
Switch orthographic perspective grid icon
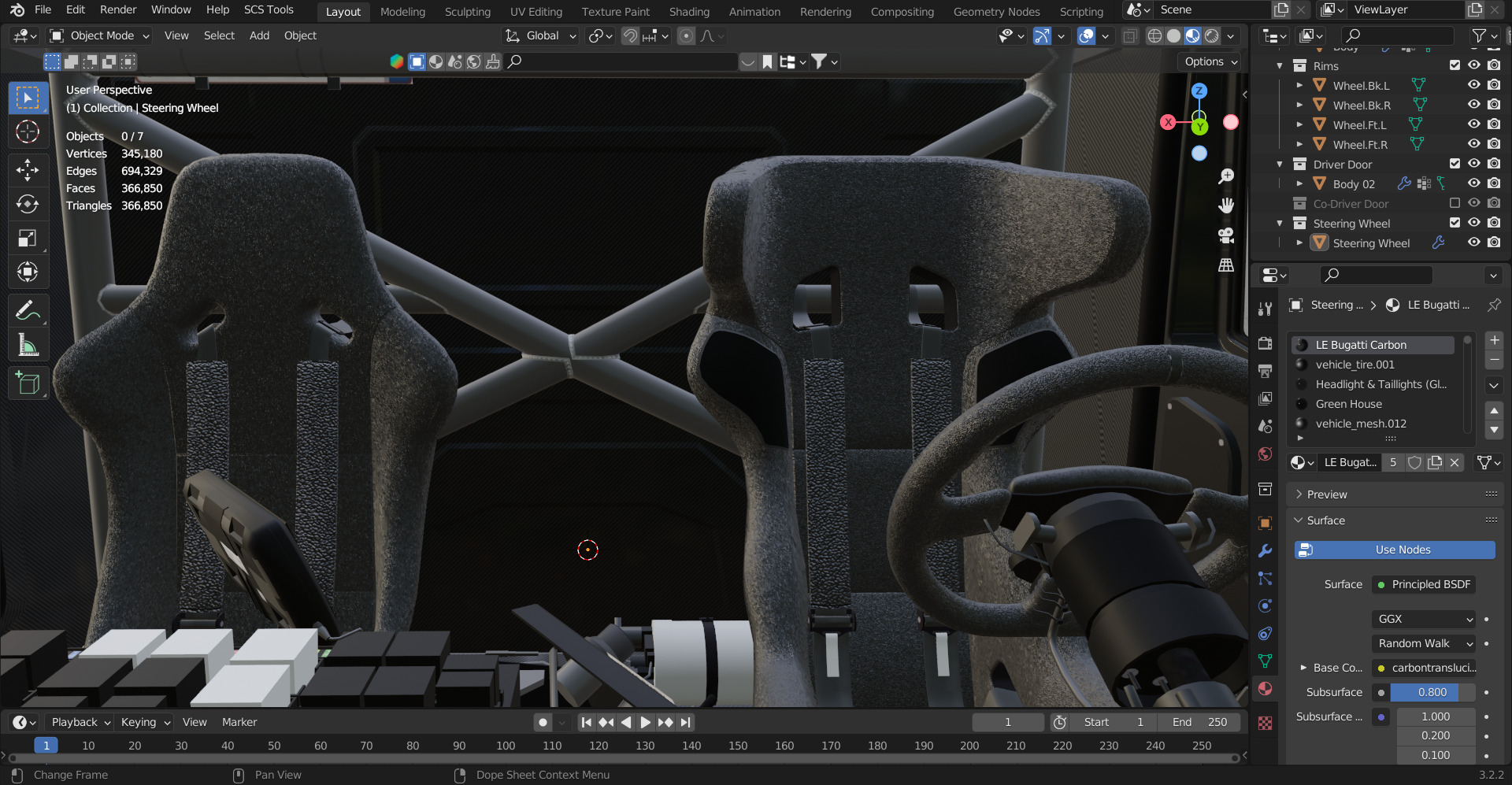(1226, 265)
